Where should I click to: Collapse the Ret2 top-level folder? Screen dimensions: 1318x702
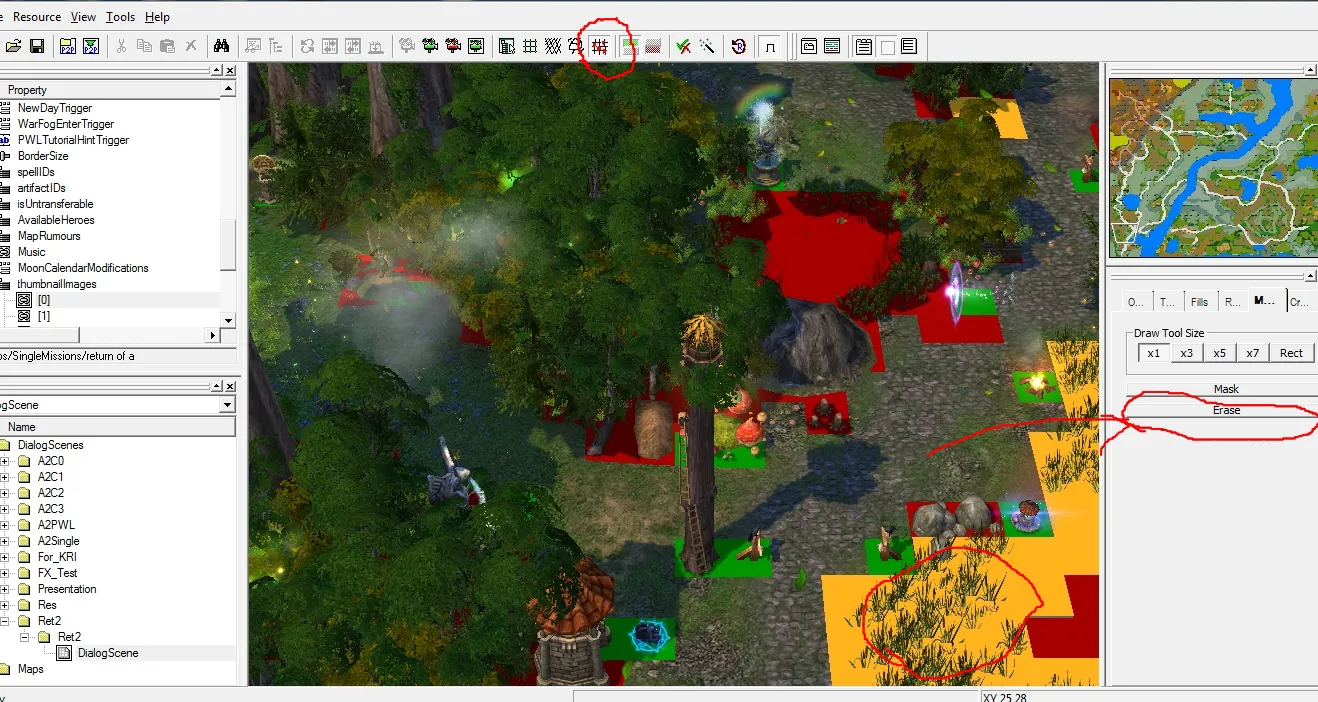5,621
